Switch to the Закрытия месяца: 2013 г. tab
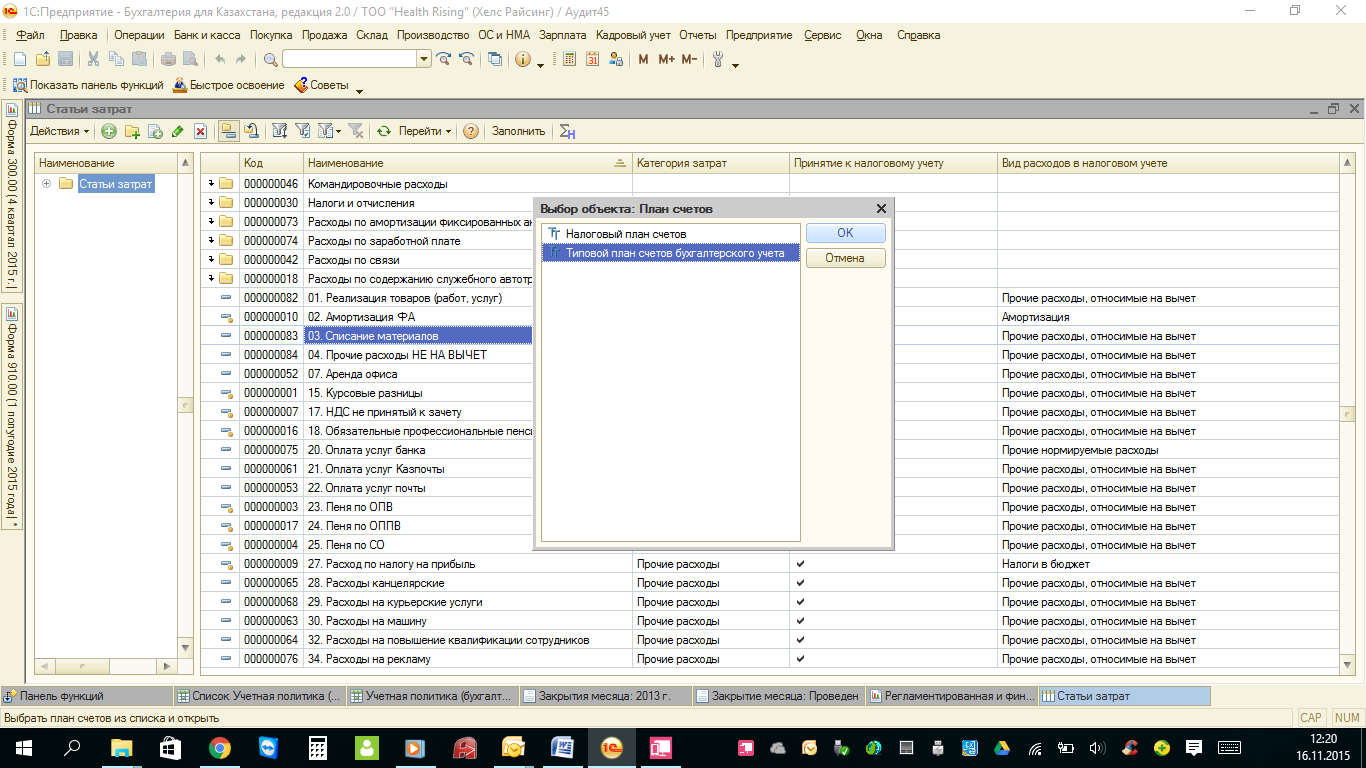 click(605, 696)
